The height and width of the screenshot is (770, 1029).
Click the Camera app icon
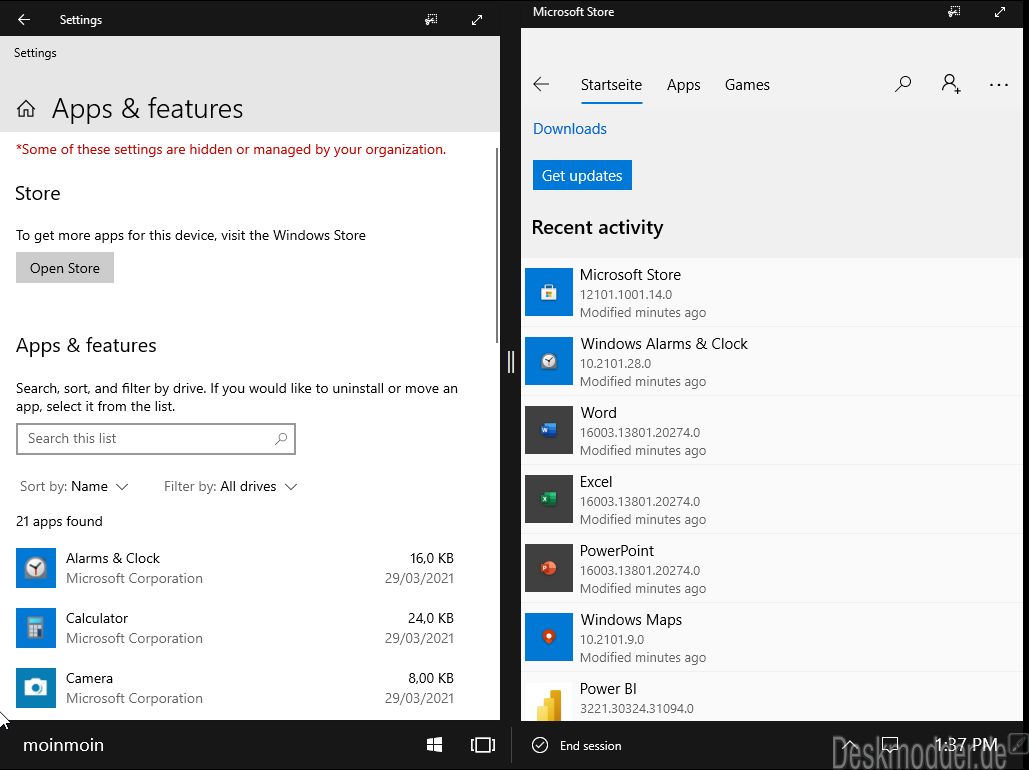coord(35,687)
